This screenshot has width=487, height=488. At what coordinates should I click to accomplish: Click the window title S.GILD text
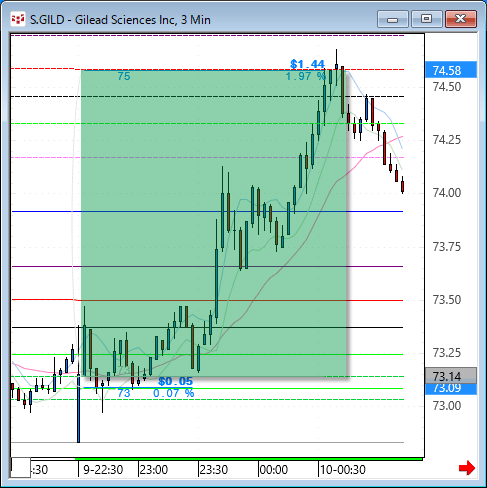[x=47, y=20]
